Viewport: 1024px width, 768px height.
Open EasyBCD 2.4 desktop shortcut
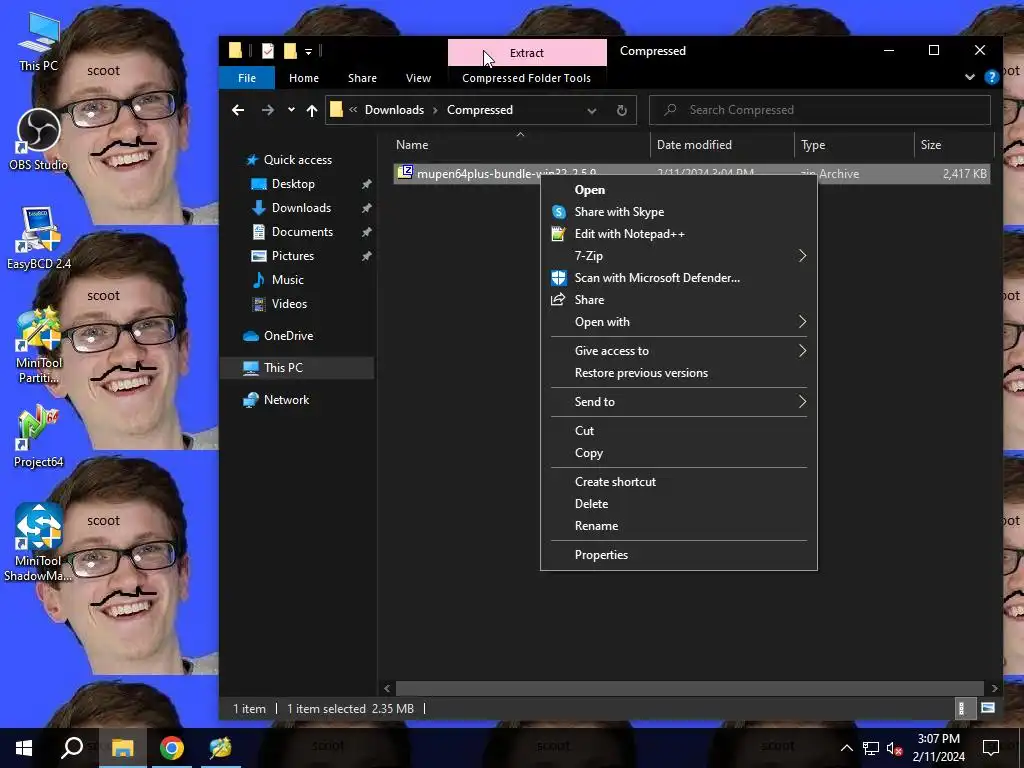[x=38, y=238]
